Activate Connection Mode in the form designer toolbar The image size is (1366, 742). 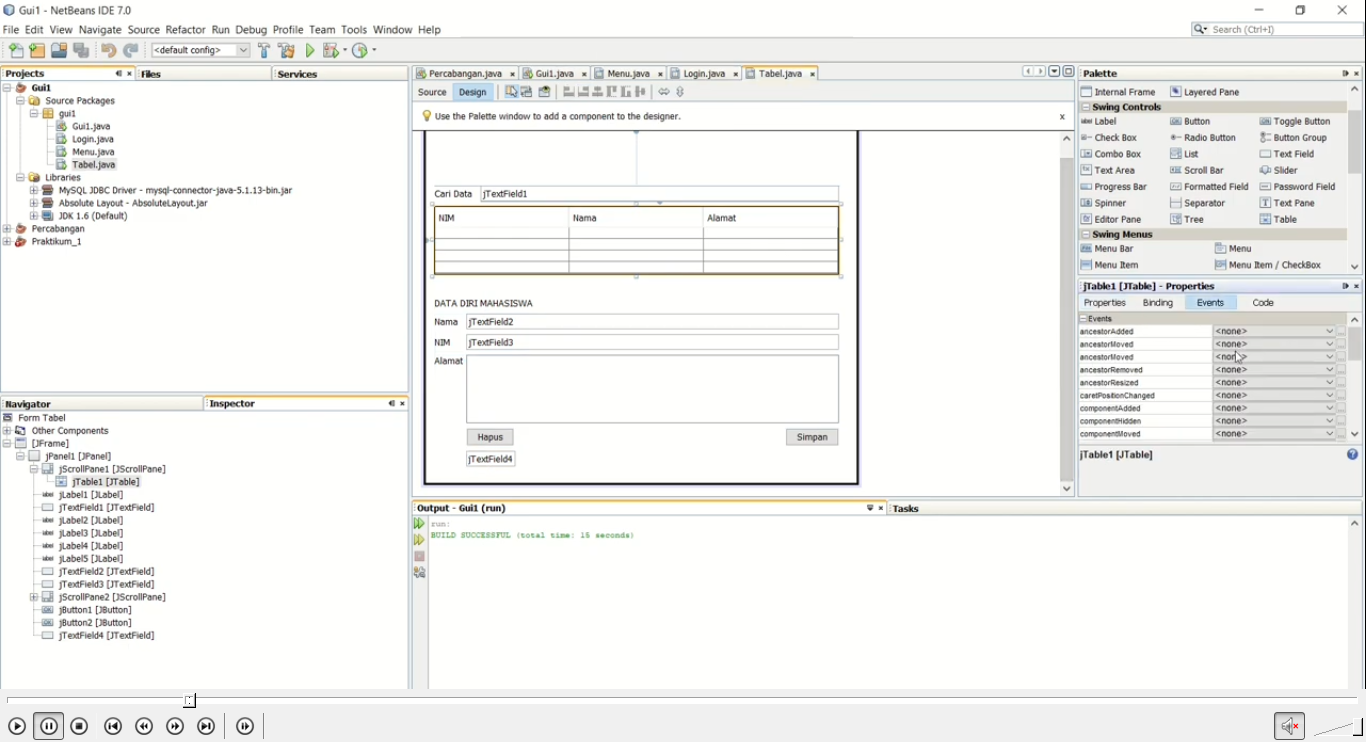[527, 91]
